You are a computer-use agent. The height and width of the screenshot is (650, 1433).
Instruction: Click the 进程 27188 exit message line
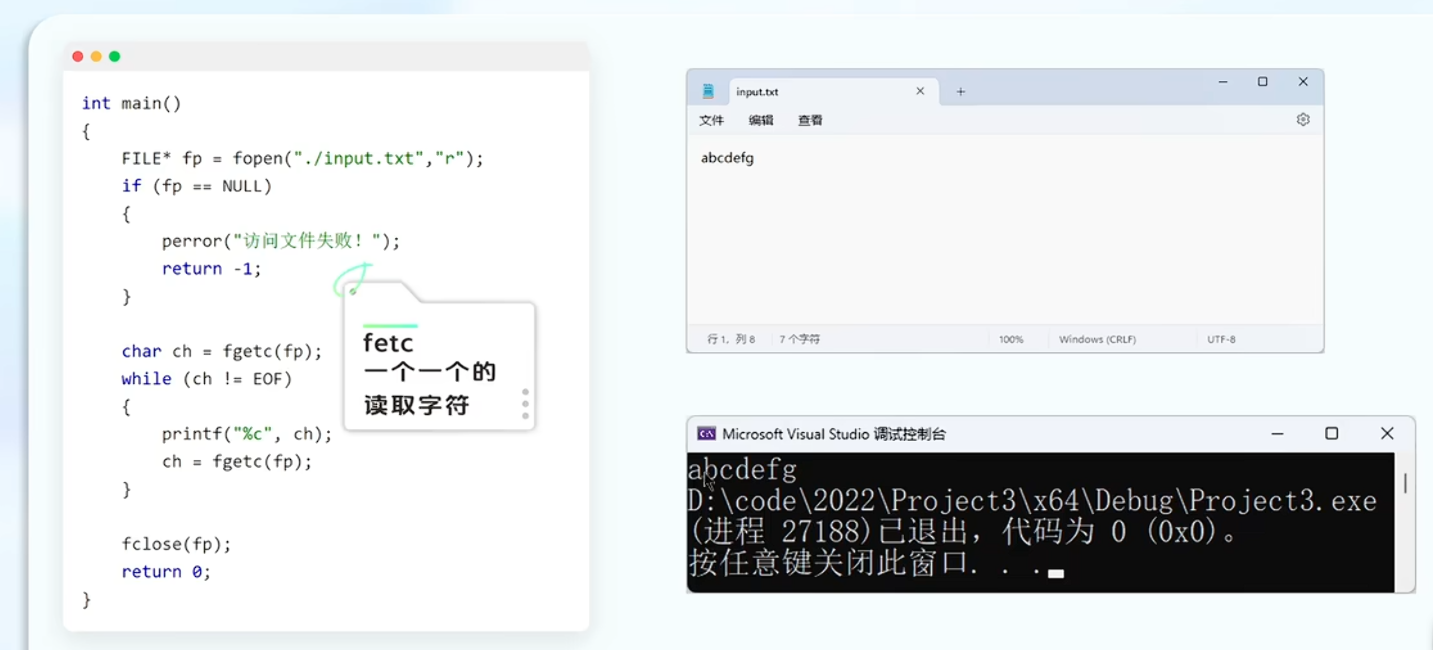pos(964,532)
